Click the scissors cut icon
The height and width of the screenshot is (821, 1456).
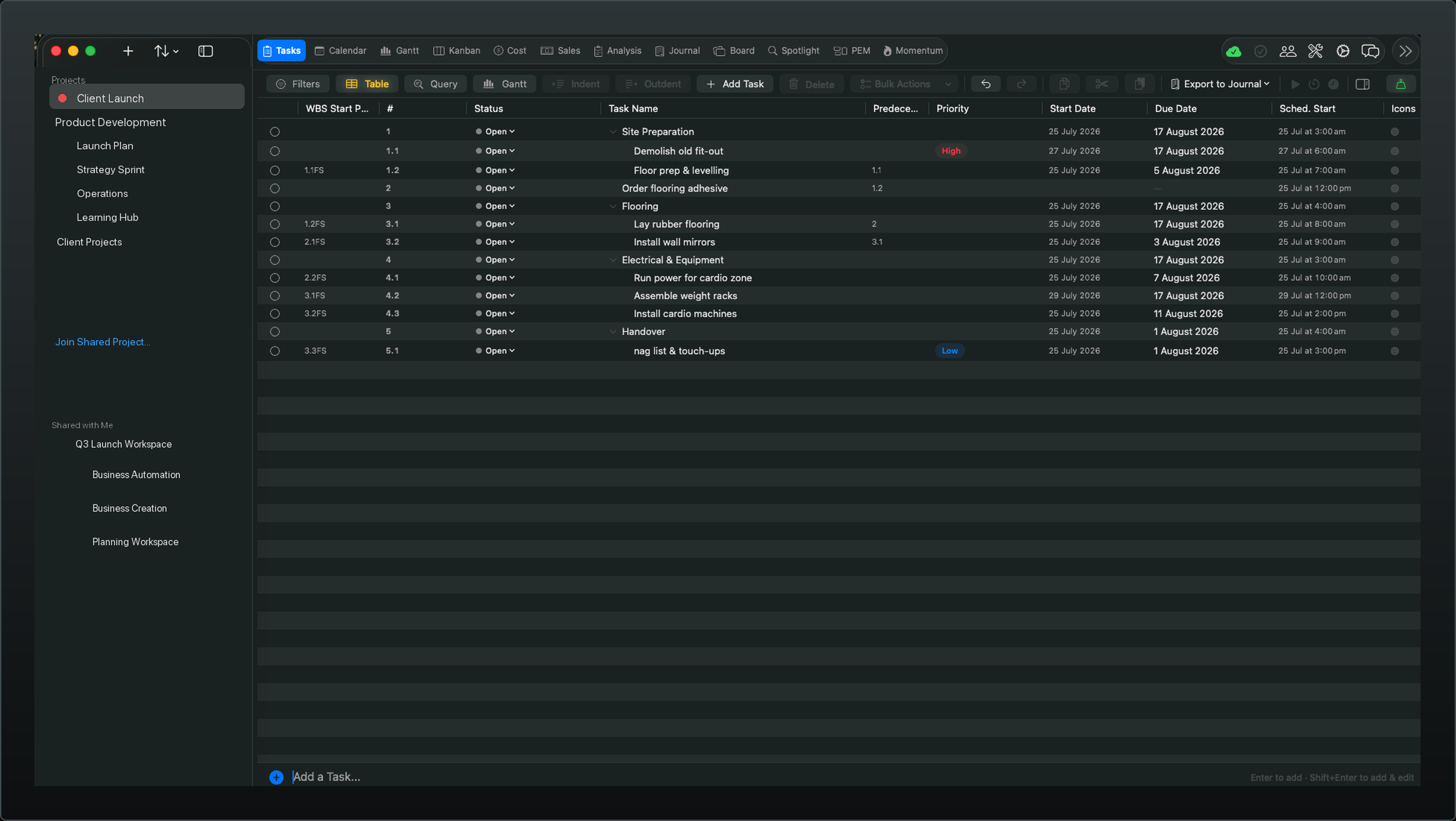point(1101,84)
